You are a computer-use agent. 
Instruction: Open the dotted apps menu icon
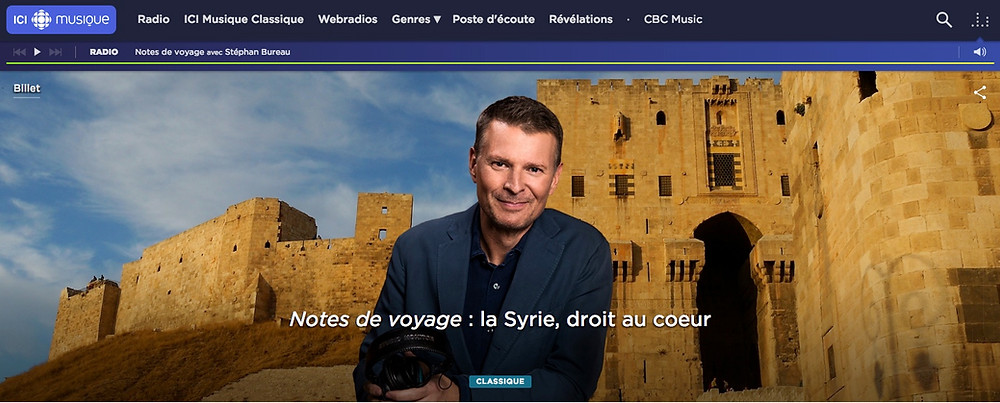click(x=980, y=20)
